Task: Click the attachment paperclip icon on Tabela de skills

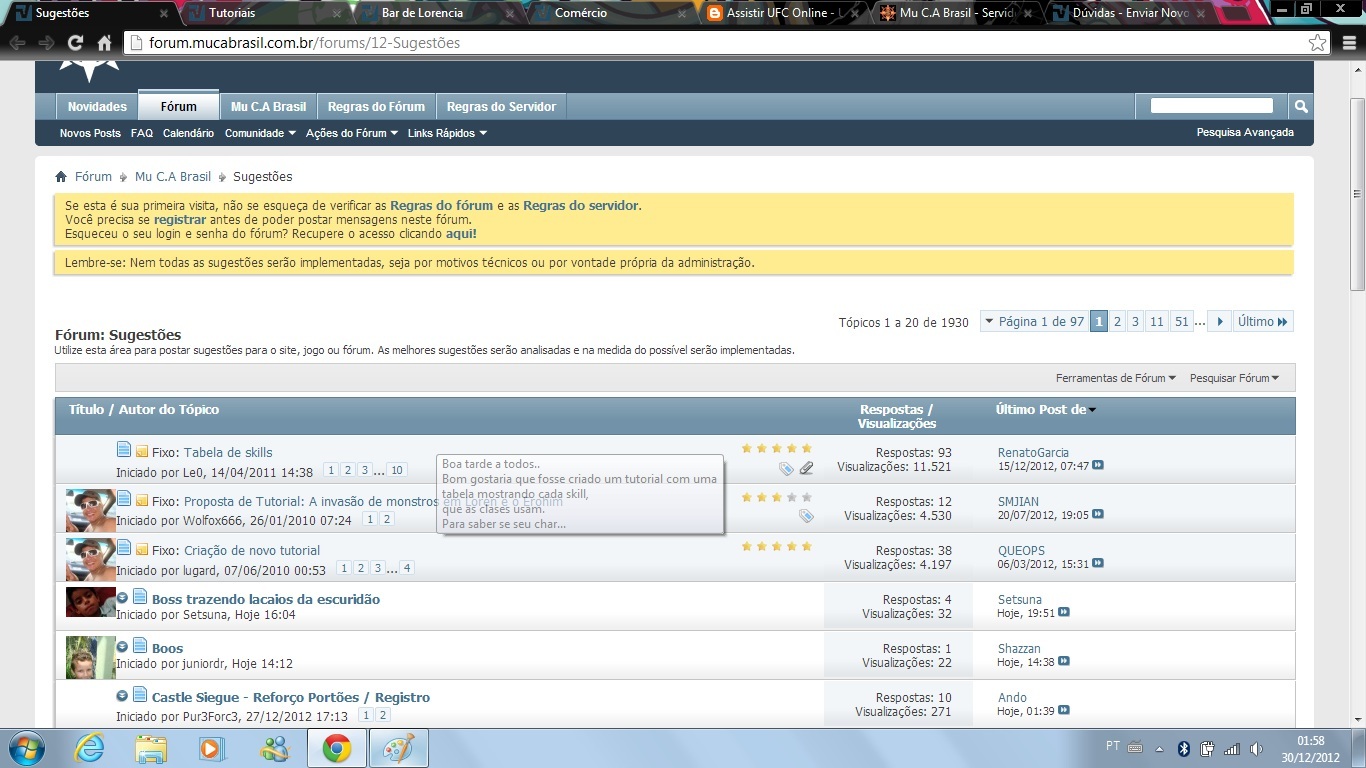Action: click(806, 468)
